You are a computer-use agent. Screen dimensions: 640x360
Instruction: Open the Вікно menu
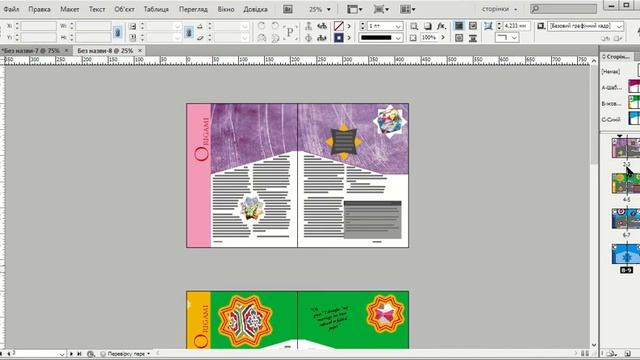point(226,9)
